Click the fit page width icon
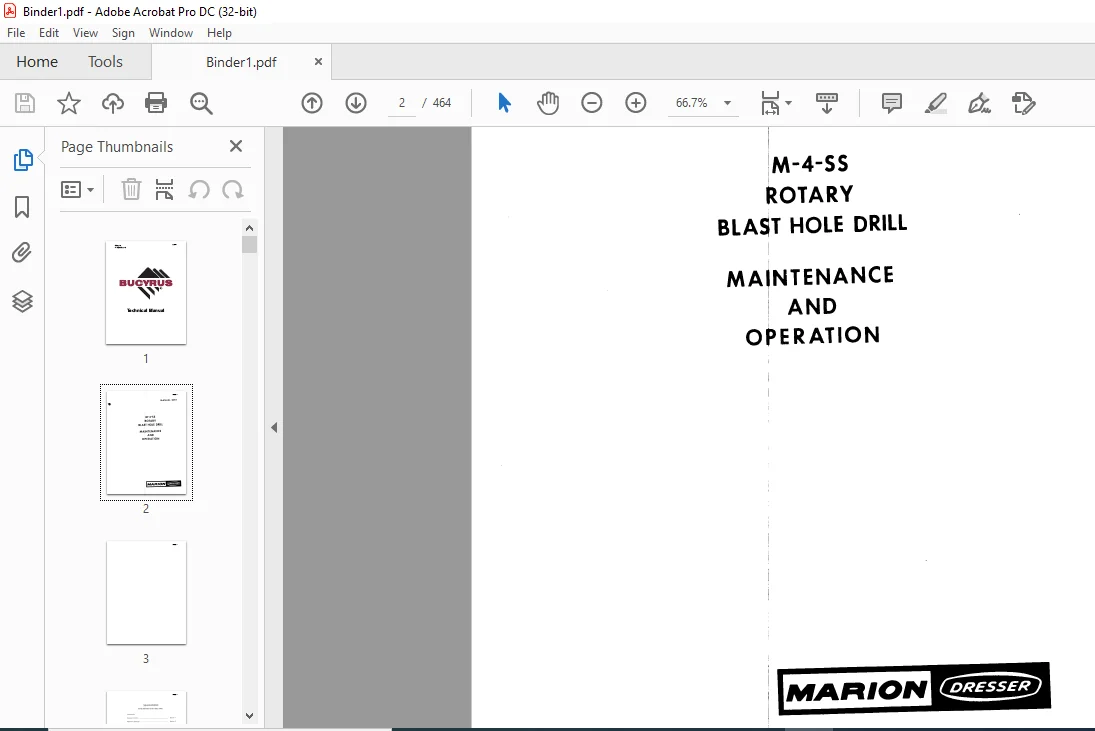1095x731 pixels. coord(770,103)
